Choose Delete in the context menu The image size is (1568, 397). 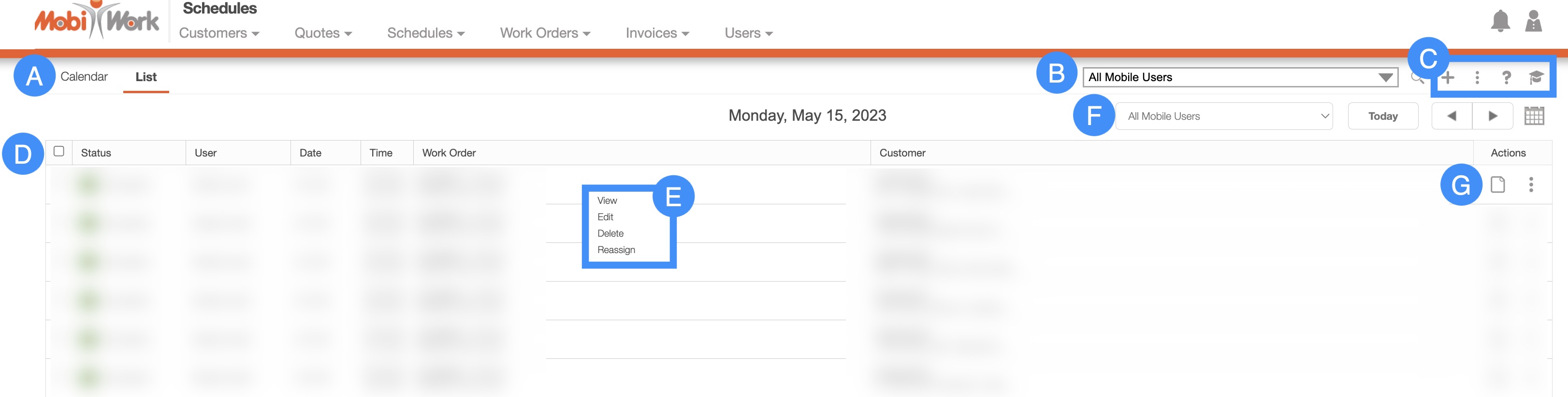[610, 233]
